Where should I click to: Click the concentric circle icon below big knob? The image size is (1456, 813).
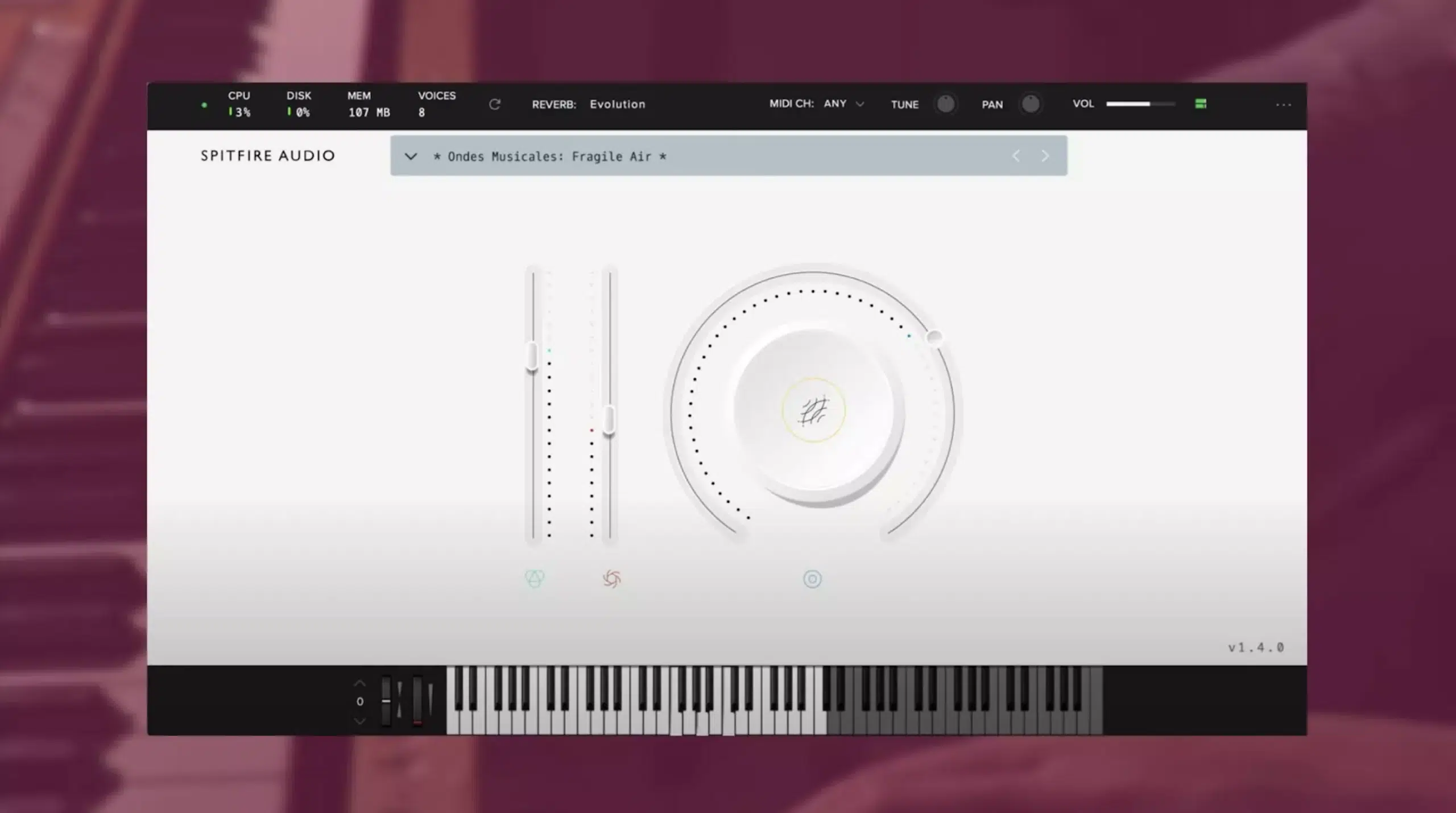[x=812, y=579]
